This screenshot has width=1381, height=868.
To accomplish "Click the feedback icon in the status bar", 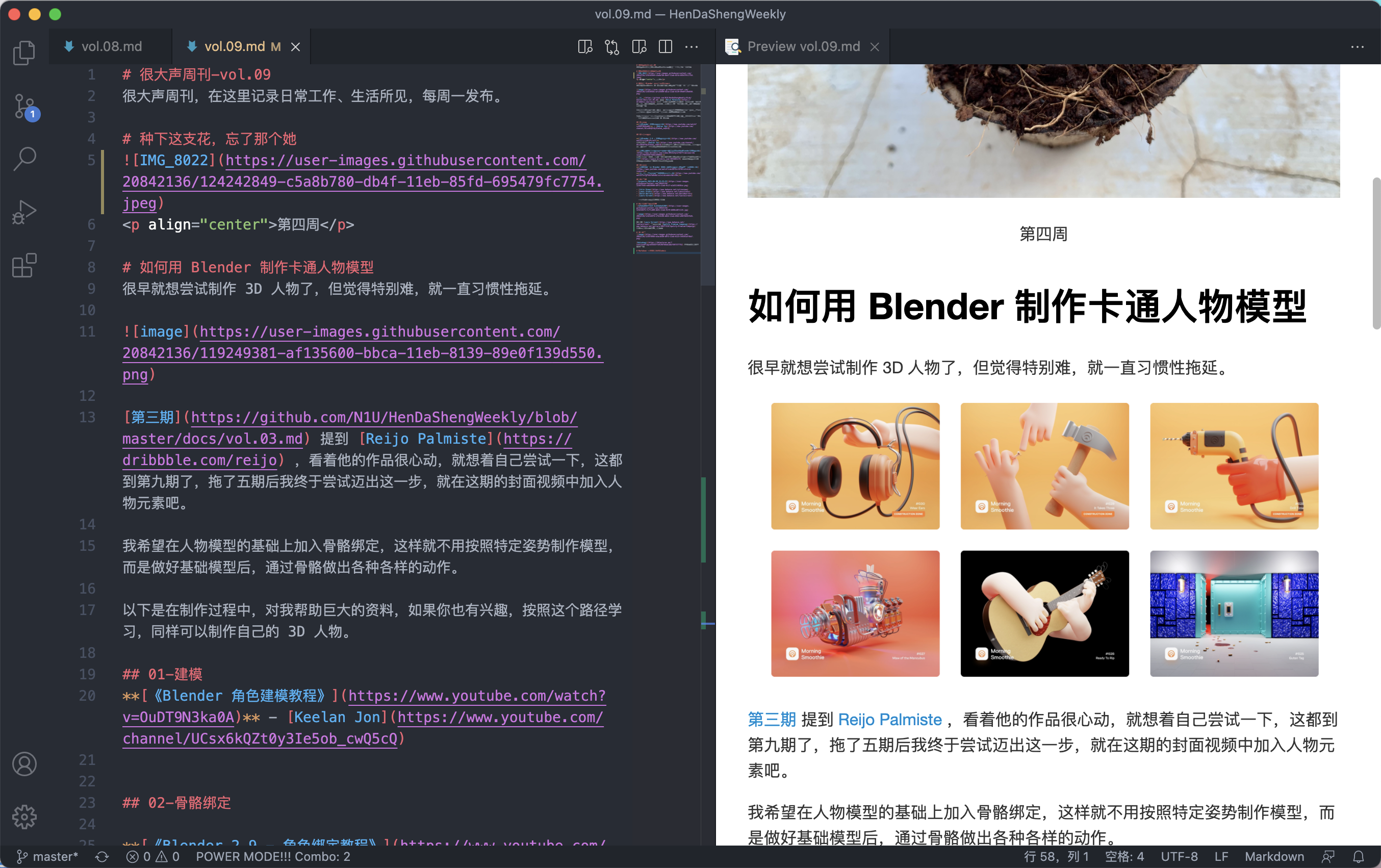I will [x=1328, y=857].
